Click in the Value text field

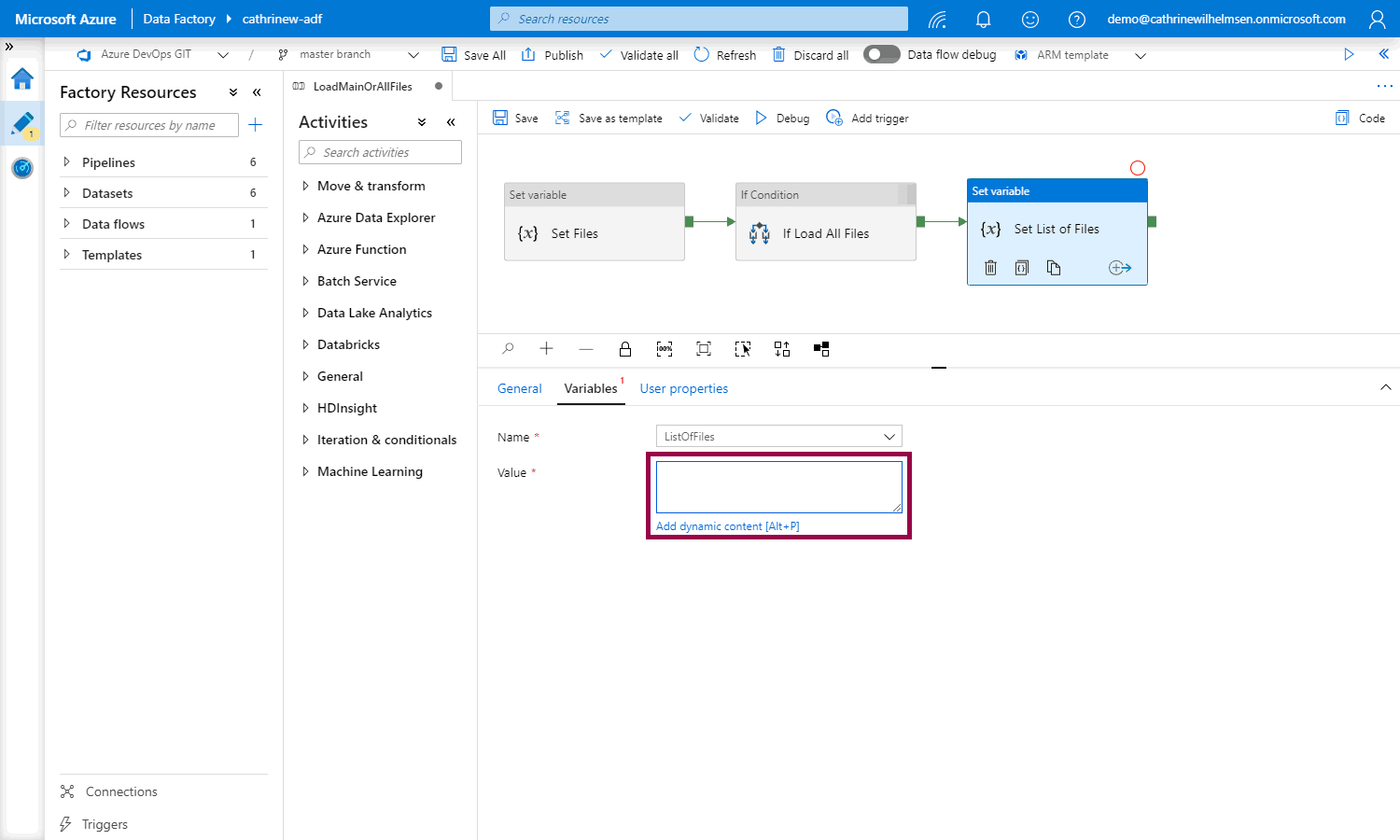pos(778,486)
